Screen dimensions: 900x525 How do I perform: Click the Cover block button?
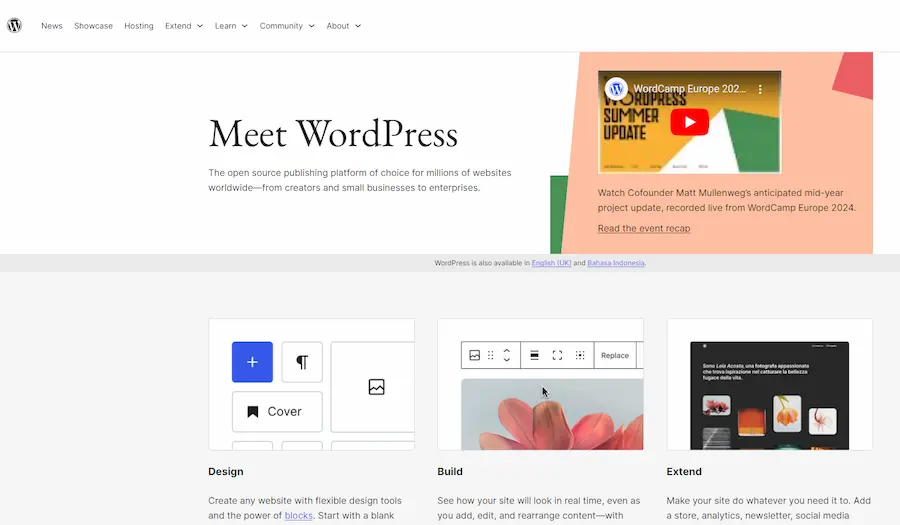[277, 411]
